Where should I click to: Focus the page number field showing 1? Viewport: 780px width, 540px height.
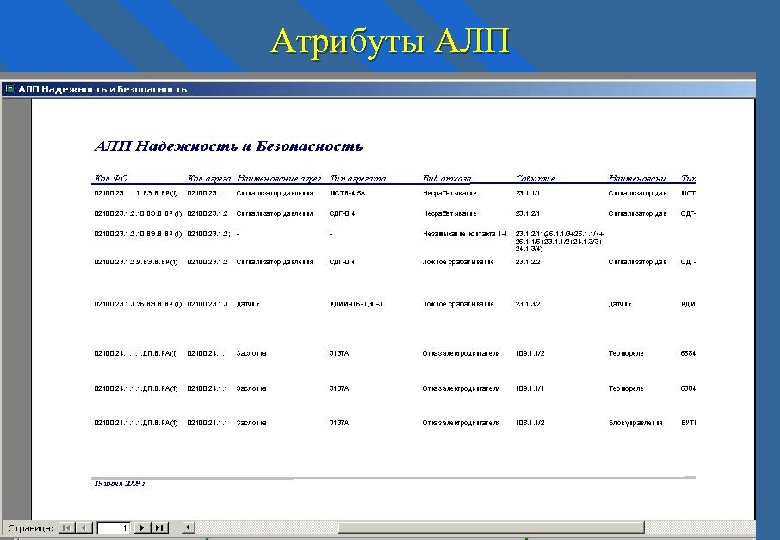tap(114, 528)
